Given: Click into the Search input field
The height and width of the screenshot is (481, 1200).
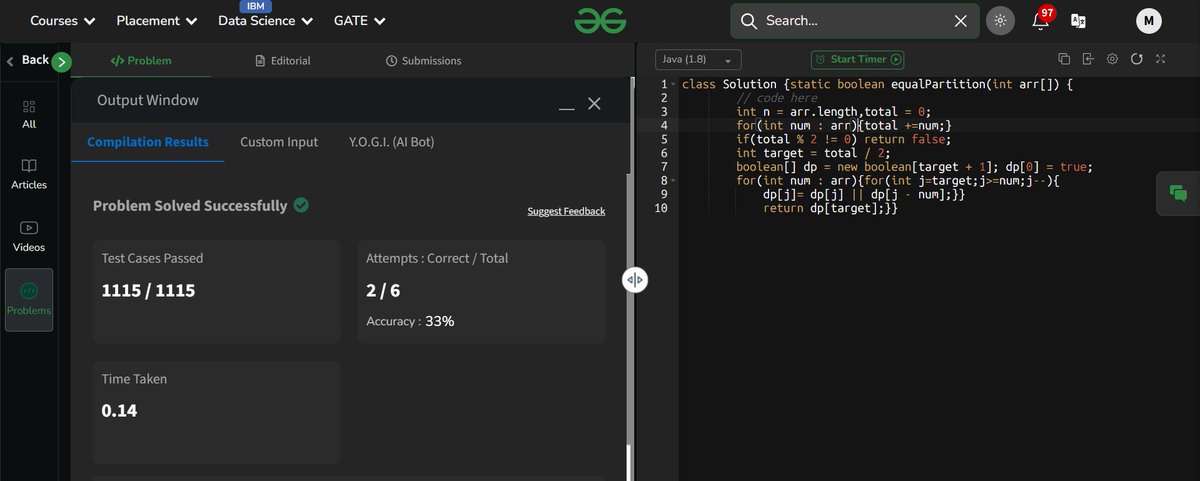Looking at the screenshot, I should (x=855, y=20).
